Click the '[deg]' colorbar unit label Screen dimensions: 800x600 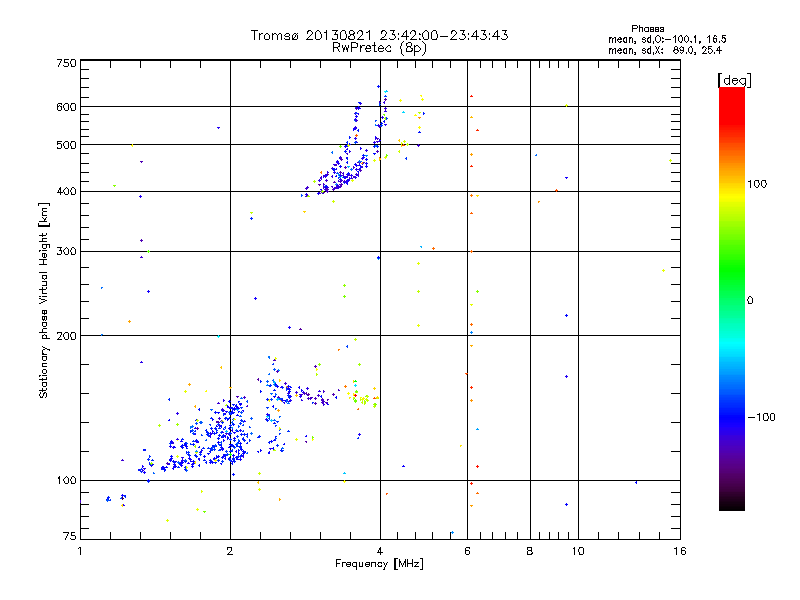734,80
